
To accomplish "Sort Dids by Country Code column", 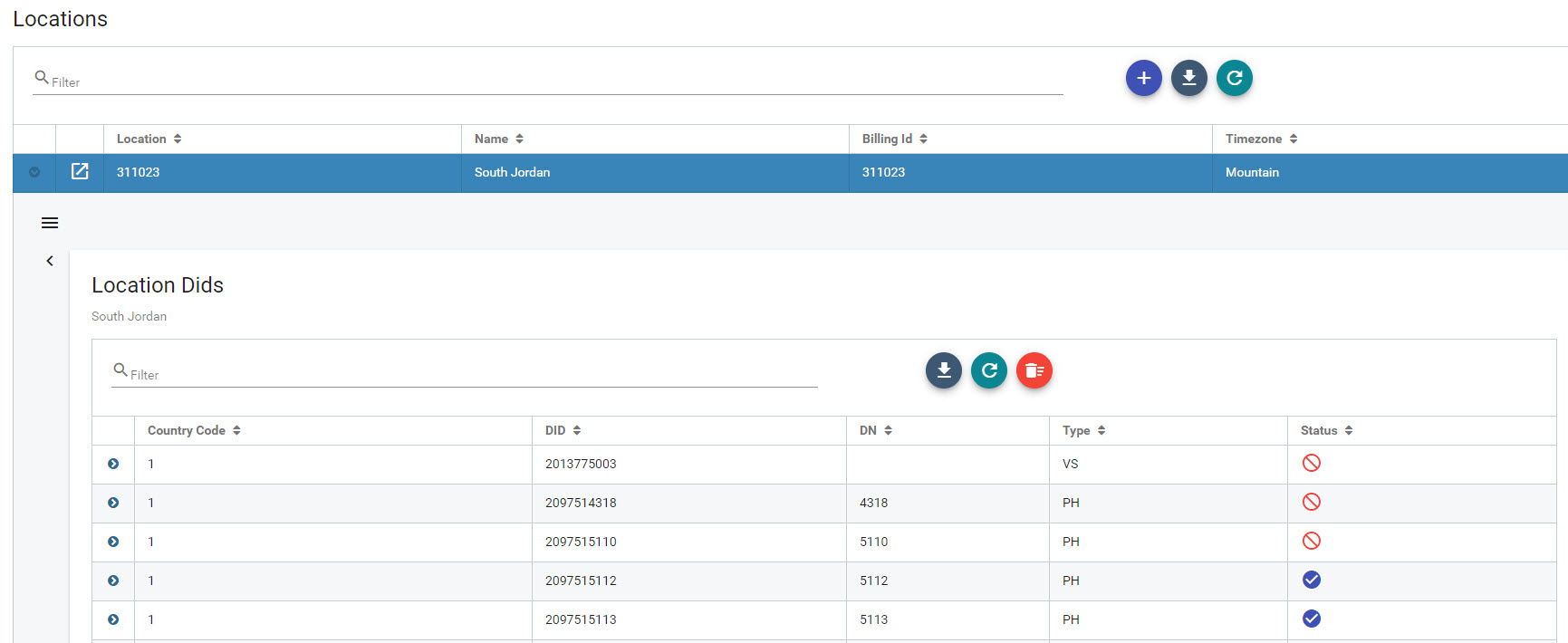I will coord(193,430).
